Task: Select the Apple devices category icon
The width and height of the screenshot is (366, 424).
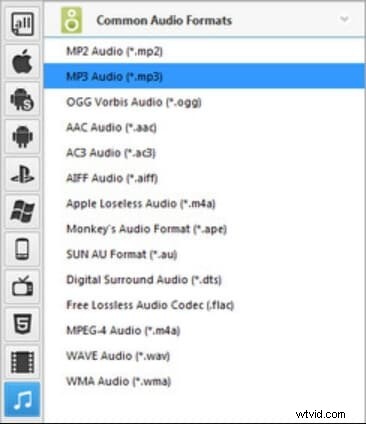Action: [22, 61]
